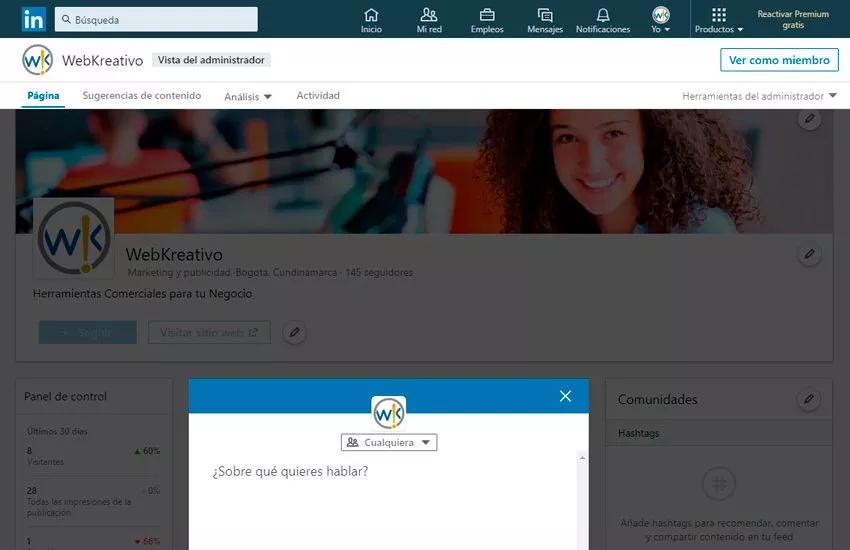Open the Yo profile menu
The image size is (850, 550).
[661, 21]
